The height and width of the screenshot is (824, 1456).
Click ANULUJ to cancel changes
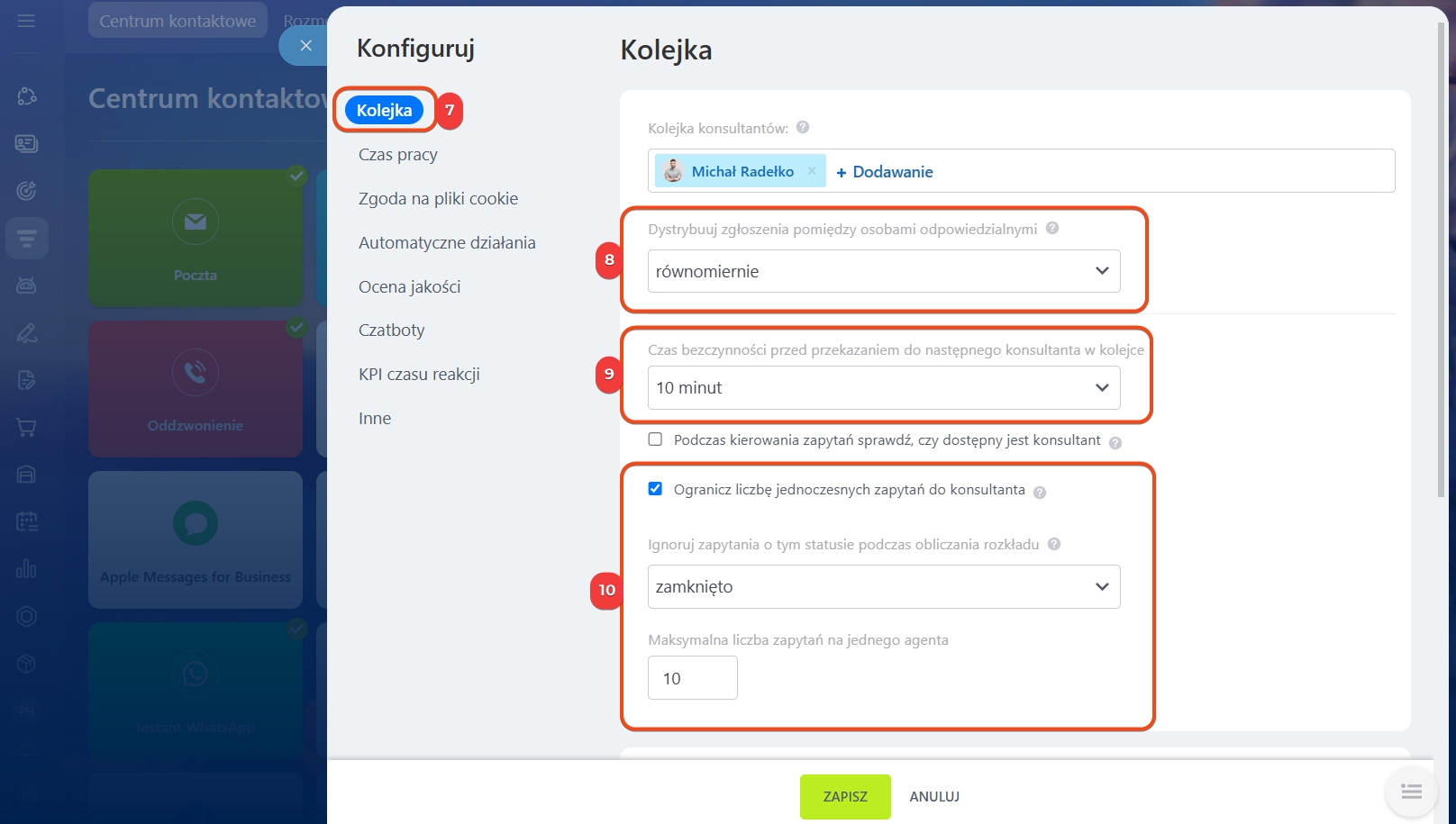(934, 797)
